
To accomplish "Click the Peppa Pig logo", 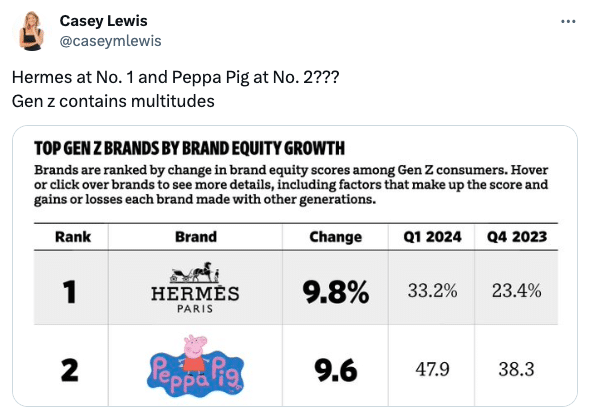I will click(x=196, y=366).
